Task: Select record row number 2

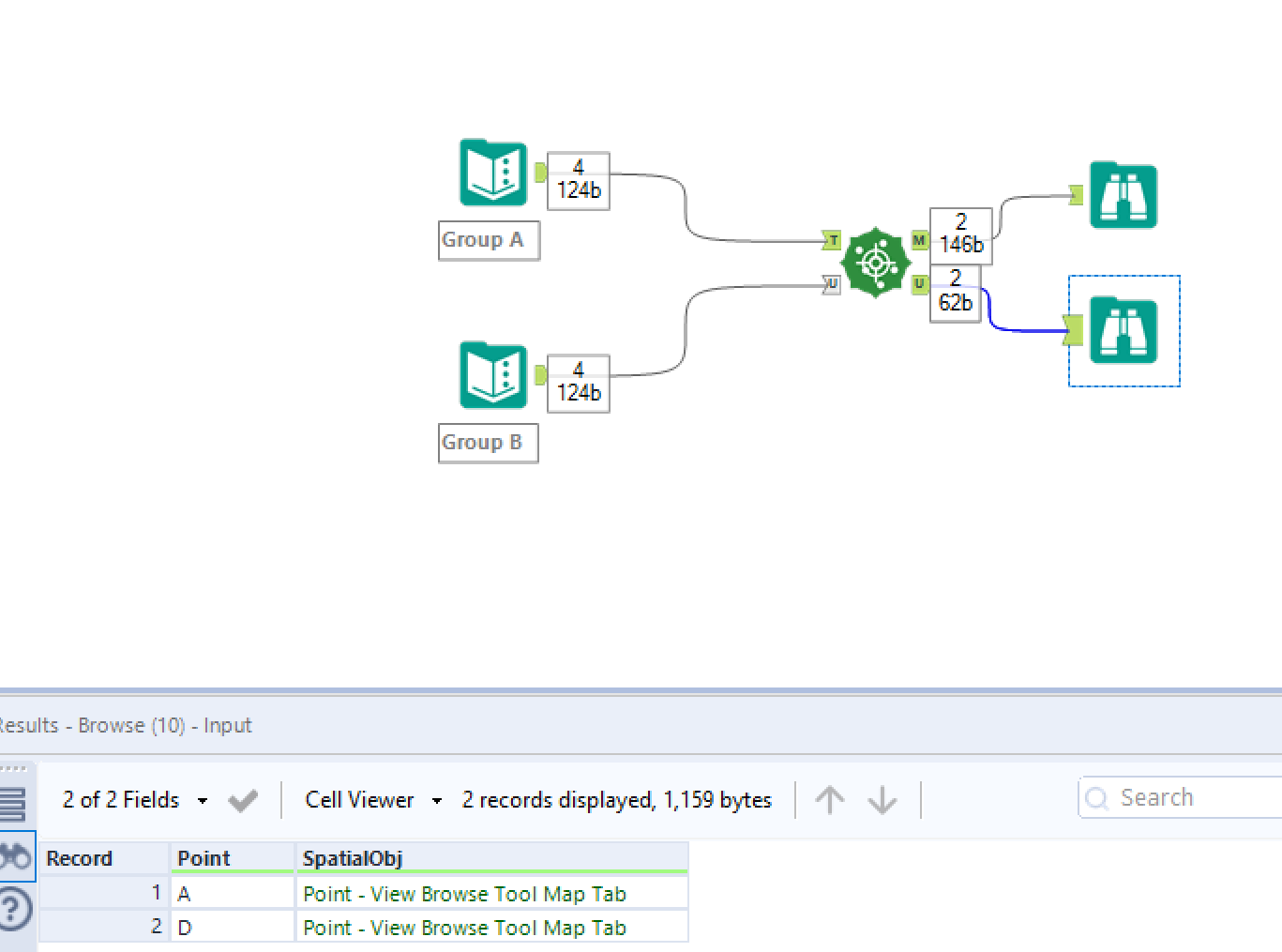Action: point(104,927)
